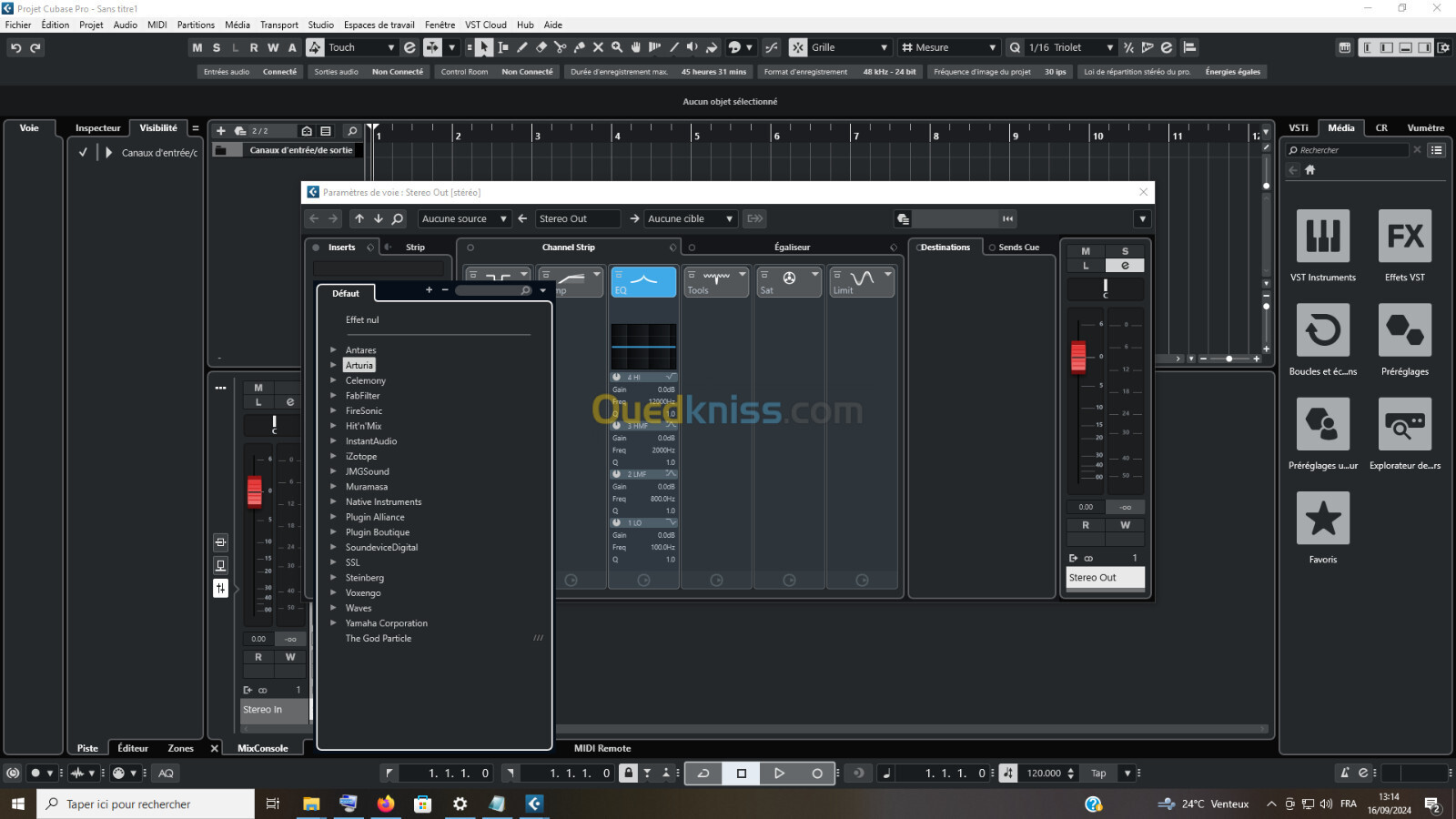Select Effet nul entry

coord(362,319)
